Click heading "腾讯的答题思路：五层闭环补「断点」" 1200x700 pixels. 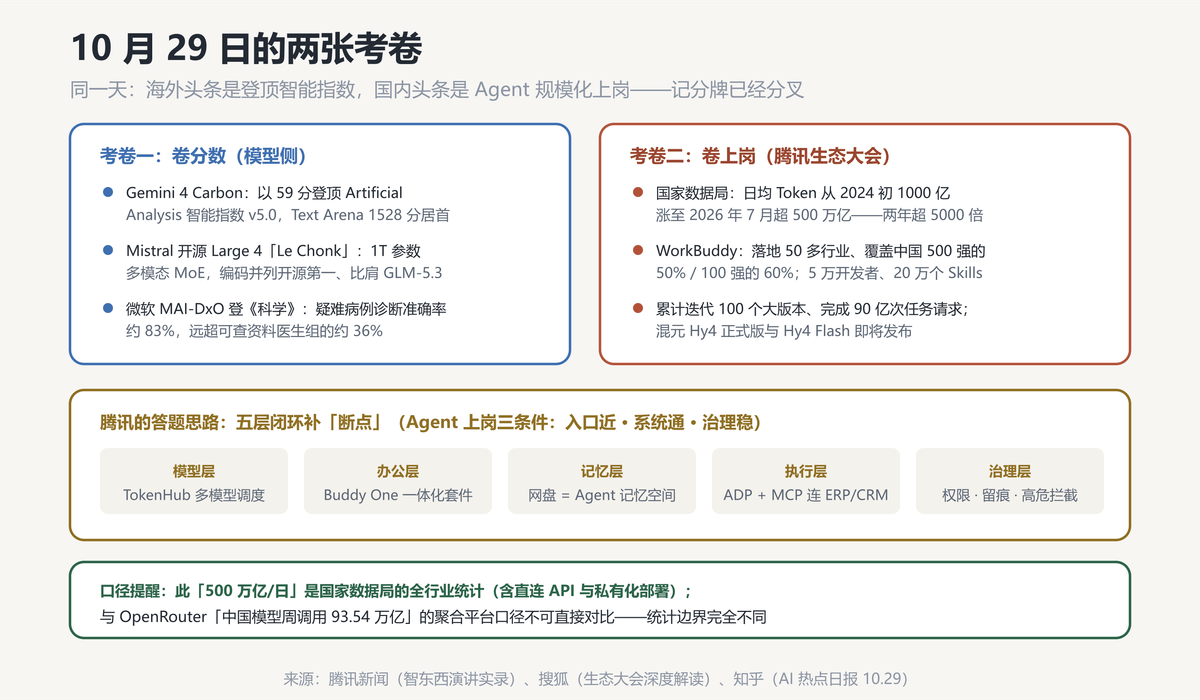[x=431, y=423]
